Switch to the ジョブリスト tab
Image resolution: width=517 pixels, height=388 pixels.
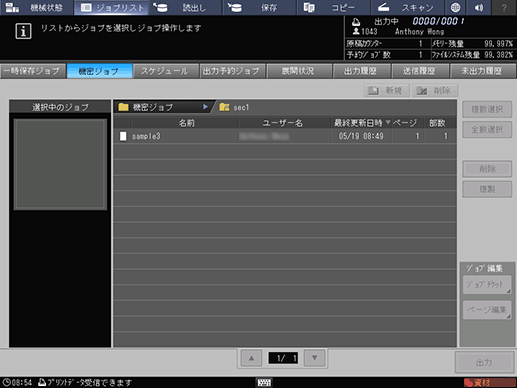click(x=112, y=7)
